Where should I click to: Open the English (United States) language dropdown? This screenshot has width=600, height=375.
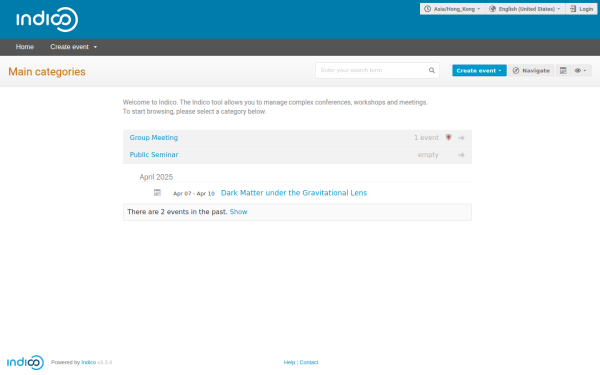(x=525, y=9)
